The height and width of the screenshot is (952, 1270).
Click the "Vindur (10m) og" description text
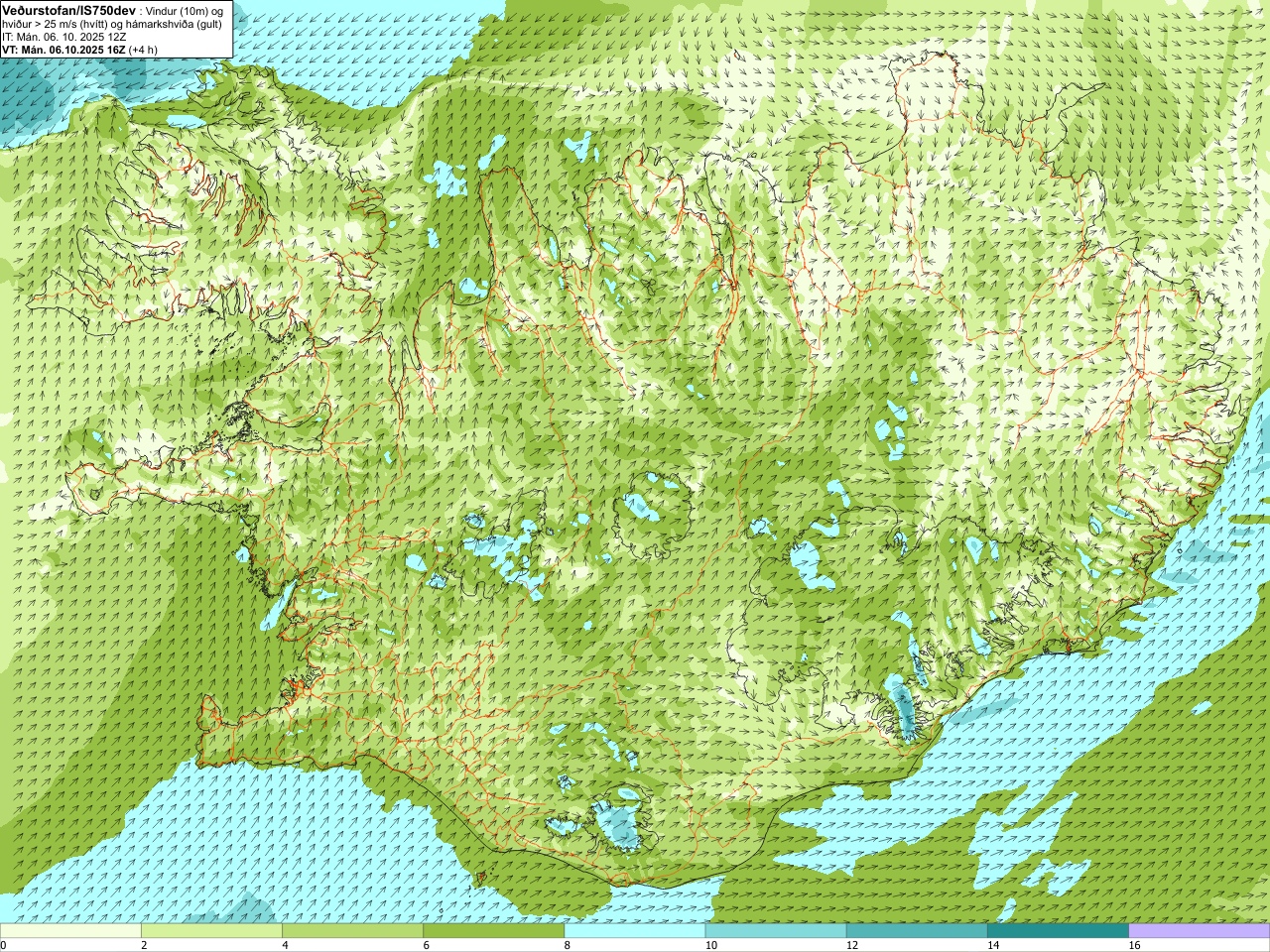pyautogui.click(x=184, y=10)
